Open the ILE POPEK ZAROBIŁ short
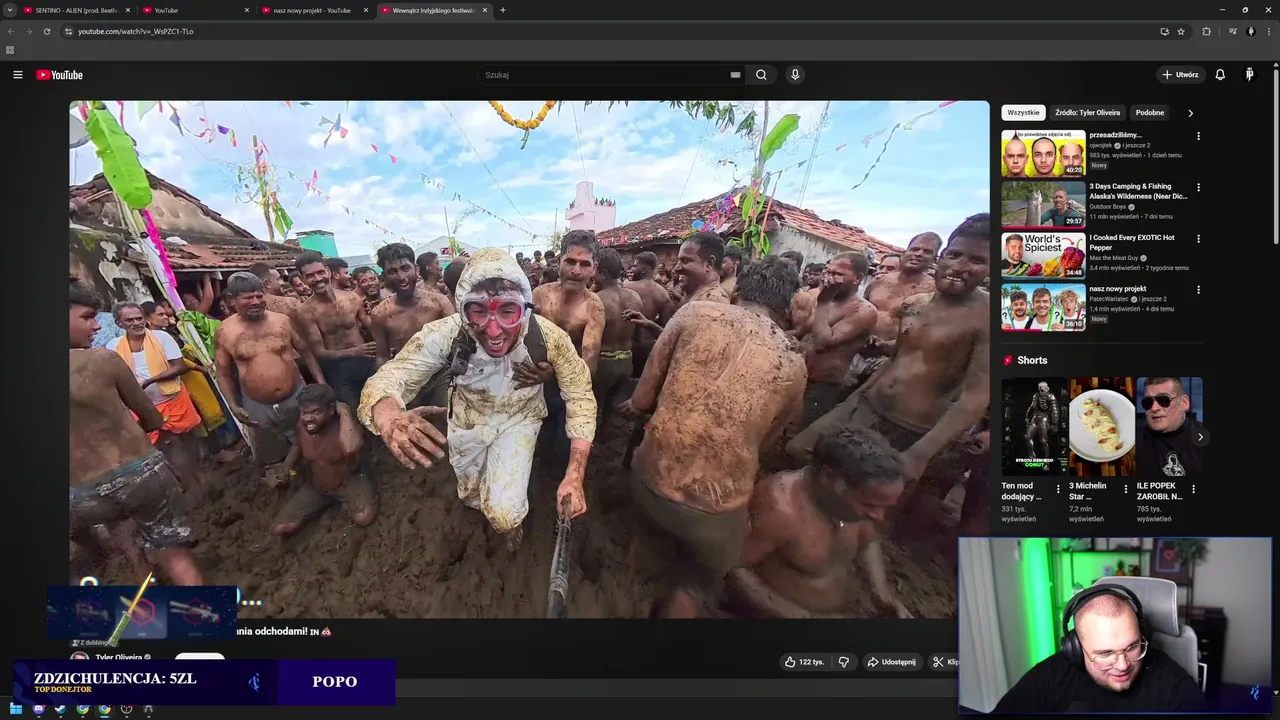This screenshot has height=720, width=1280. (1169, 427)
